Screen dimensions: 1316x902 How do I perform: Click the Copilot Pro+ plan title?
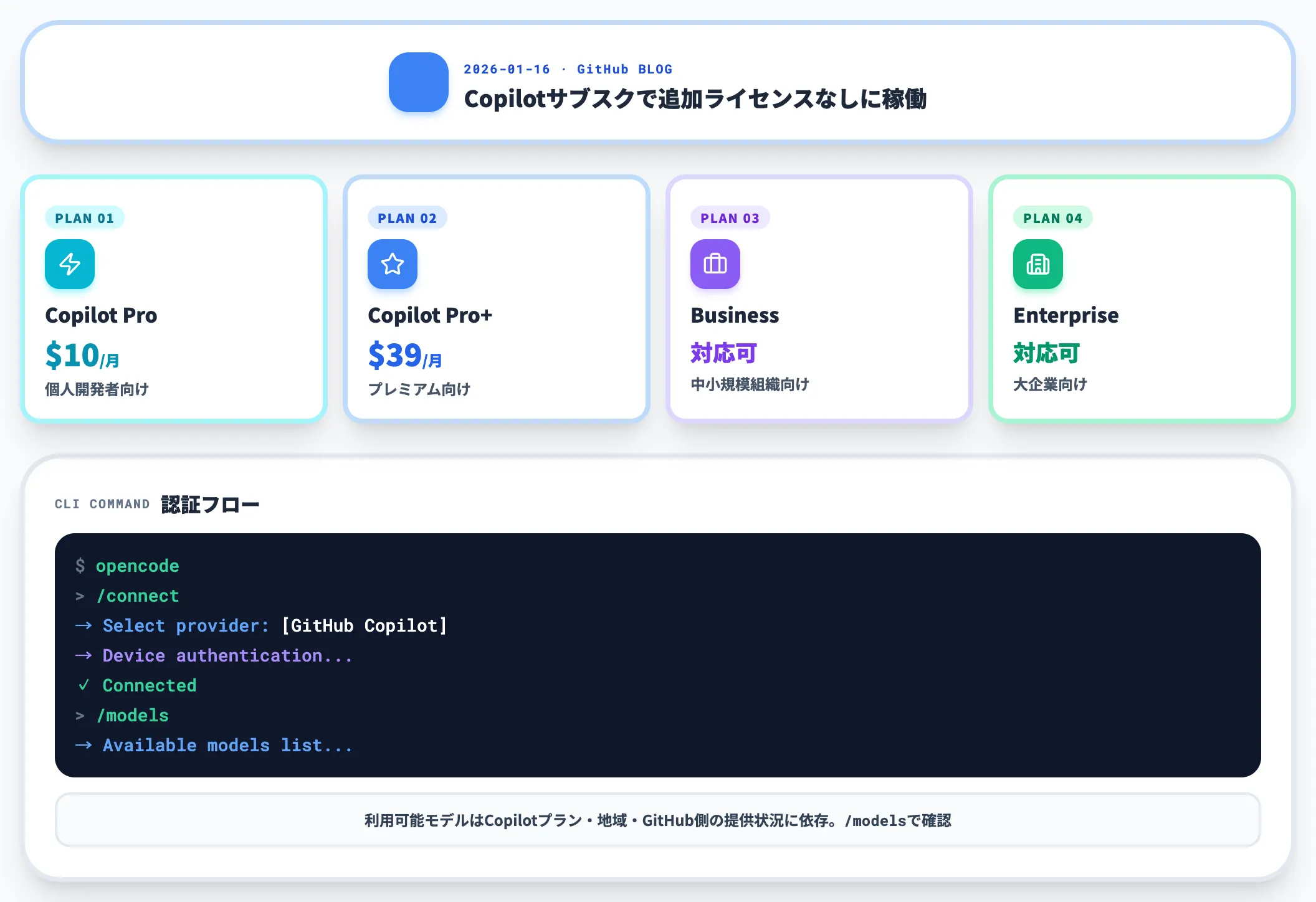(430, 315)
